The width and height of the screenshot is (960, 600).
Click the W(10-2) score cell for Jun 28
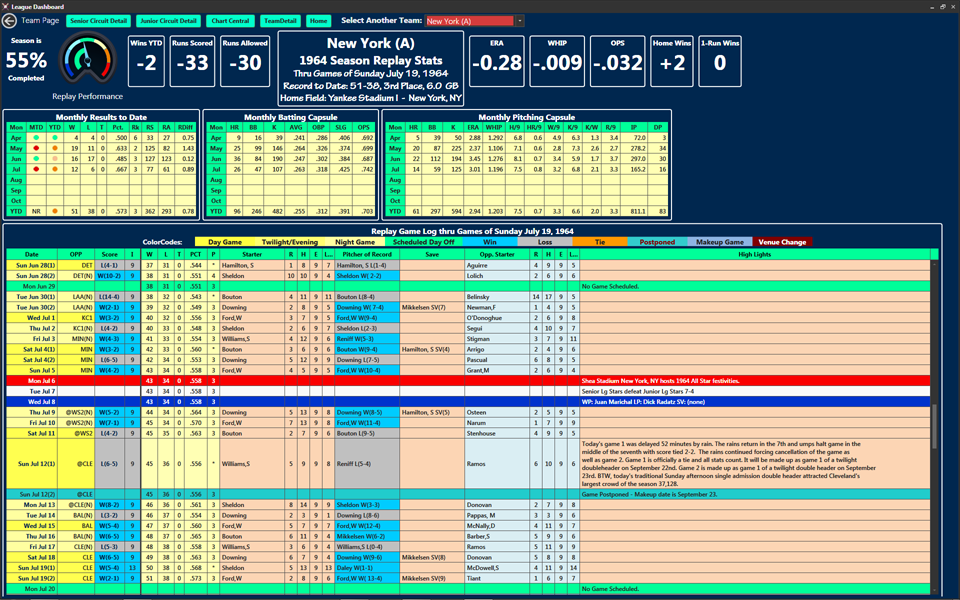point(110,276)
